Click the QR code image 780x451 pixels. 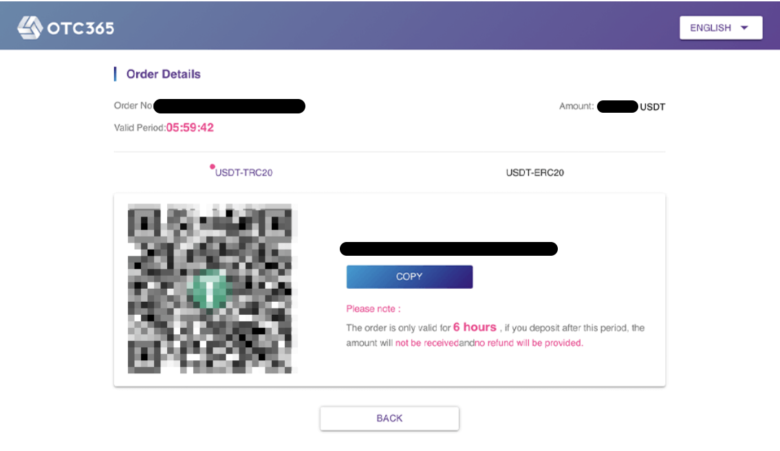point(210,288)
